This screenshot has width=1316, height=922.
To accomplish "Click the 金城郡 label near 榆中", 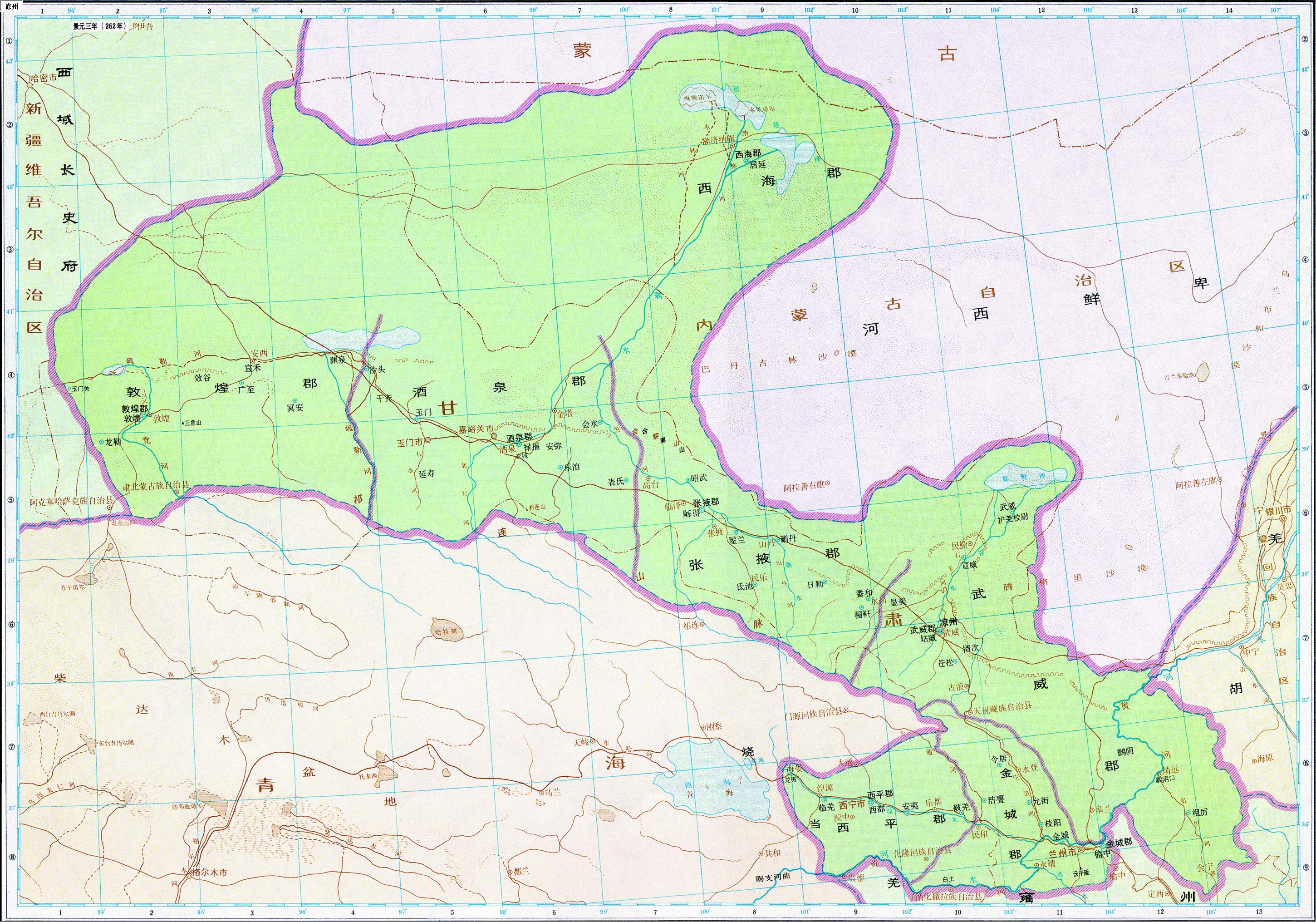I will click(1119, 843).
